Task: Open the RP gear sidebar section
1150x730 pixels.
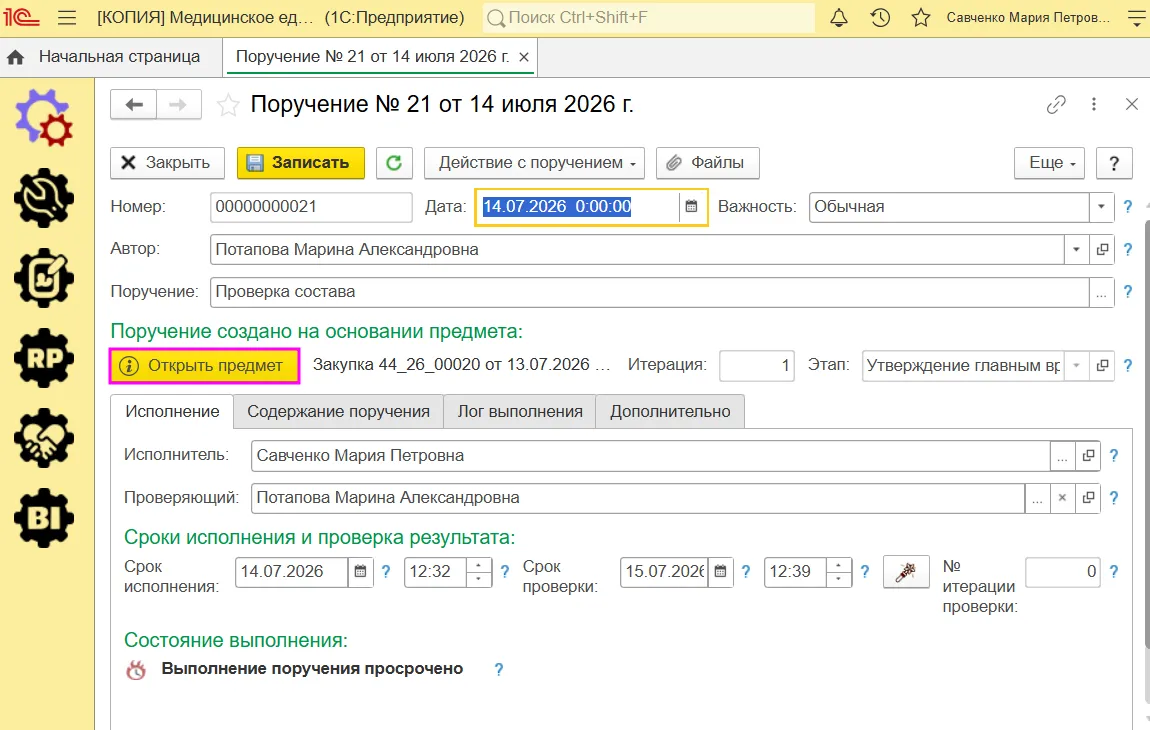Action: coord(44,358)
